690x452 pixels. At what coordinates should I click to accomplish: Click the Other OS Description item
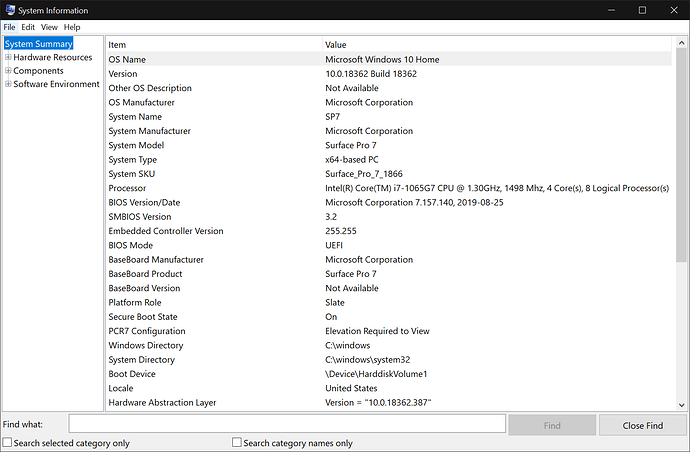tap(150, 88)
